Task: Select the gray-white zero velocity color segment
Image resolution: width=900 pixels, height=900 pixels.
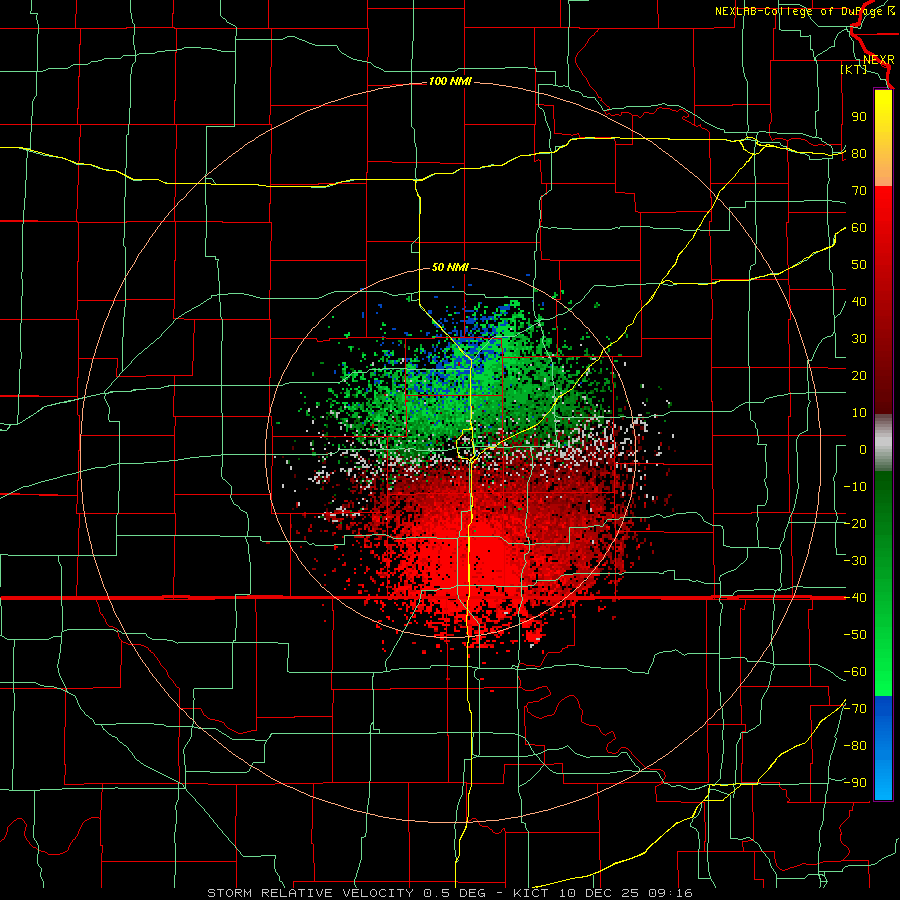Action: pyautogui.click(x=883, y=442)
